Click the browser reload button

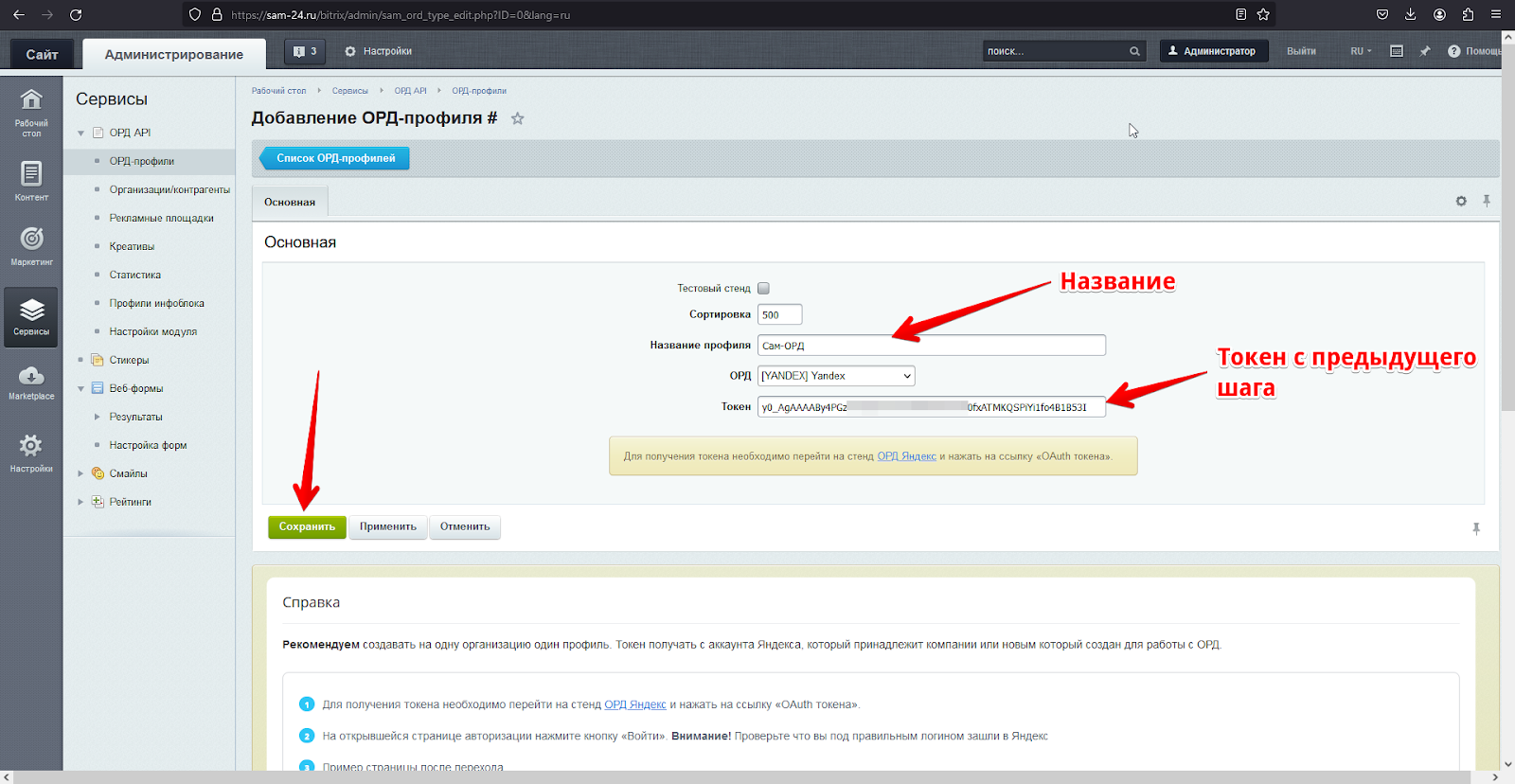coord(76,14)
